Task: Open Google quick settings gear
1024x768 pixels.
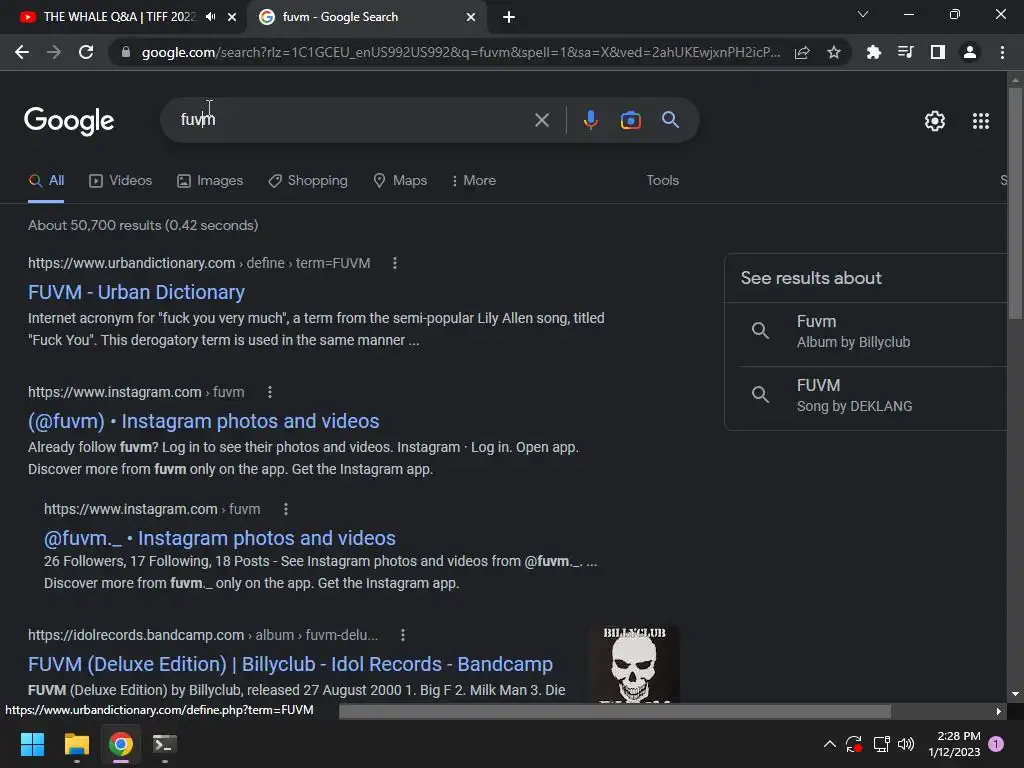Action: point(935,121)
